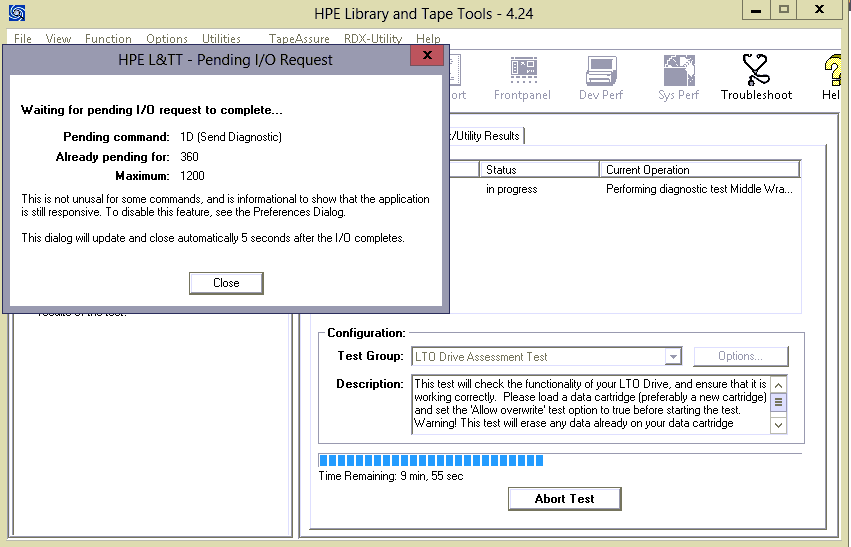This screenshot has height=547, width=851.
Task: Click 'Time Remaining: 9 min, 55 sec' text
Action: pyautogui.click(x=391, y=476)
